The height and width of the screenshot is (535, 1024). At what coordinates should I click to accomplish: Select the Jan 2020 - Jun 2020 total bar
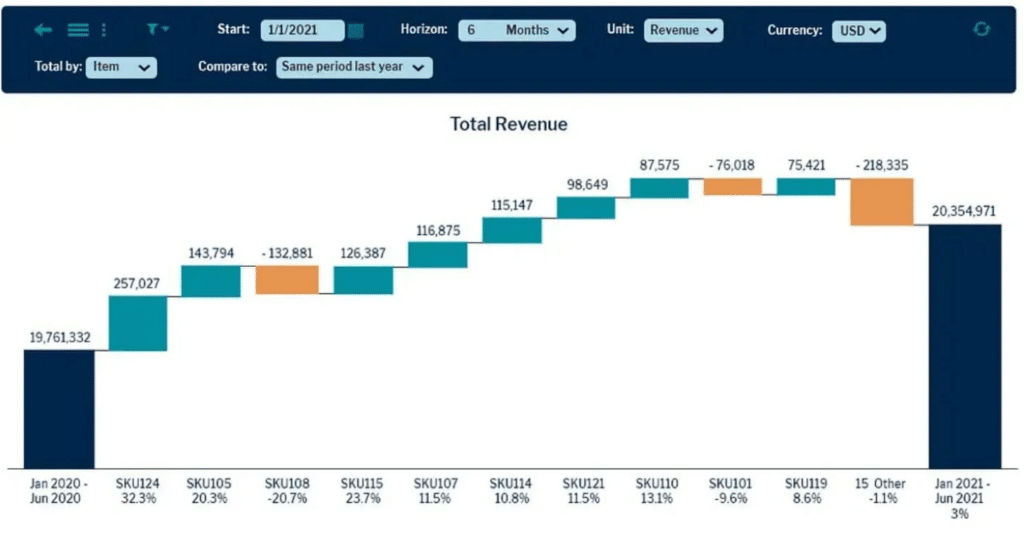click(x=59, y=409)
